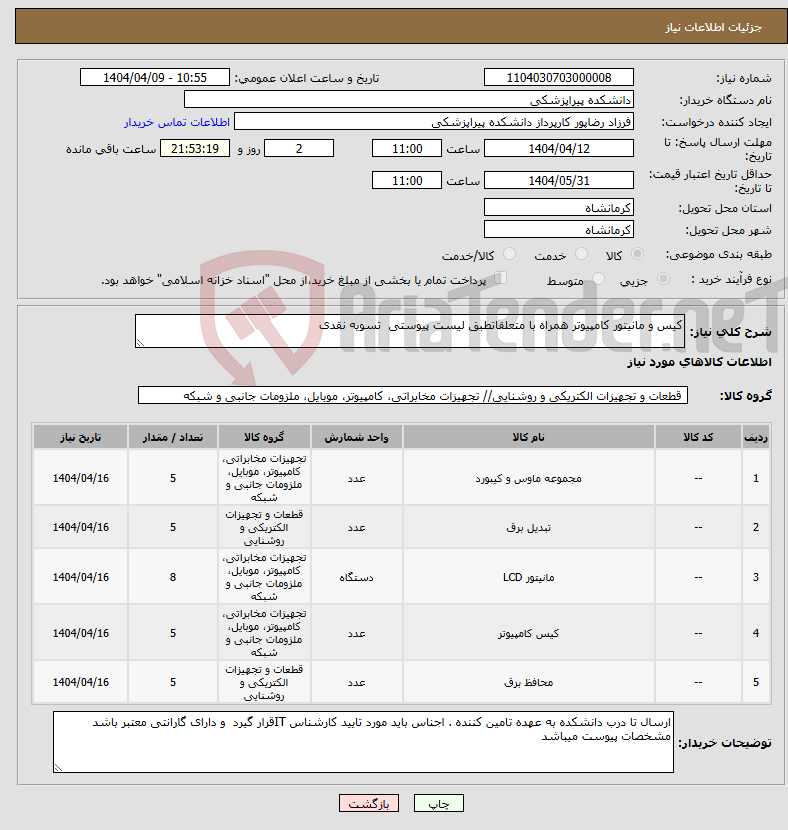Click the announcement date field 1404/04/09 - 10:55
This screenshot has height=830, width=788.
[x=155, y=77]
